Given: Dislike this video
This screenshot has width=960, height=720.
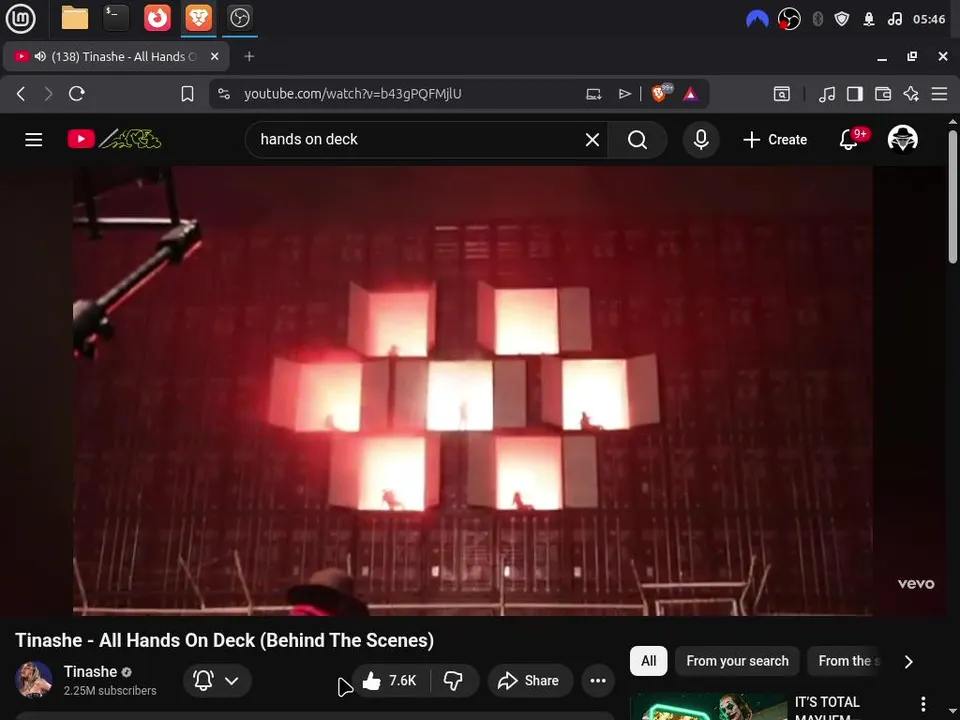Looking at the screenshot, I should click(x=453, y=680).
